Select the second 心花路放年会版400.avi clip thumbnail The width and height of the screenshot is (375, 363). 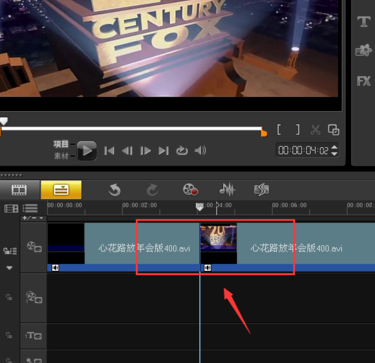pos(218,238)
